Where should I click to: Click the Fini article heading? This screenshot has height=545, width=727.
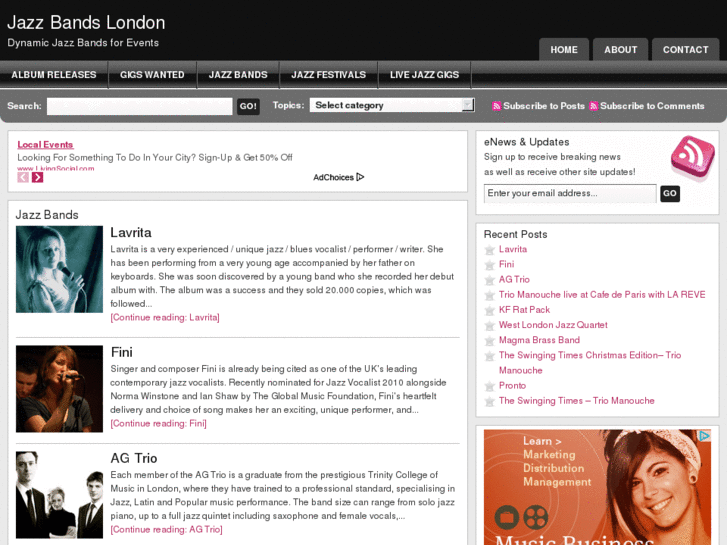click(121, 352)
